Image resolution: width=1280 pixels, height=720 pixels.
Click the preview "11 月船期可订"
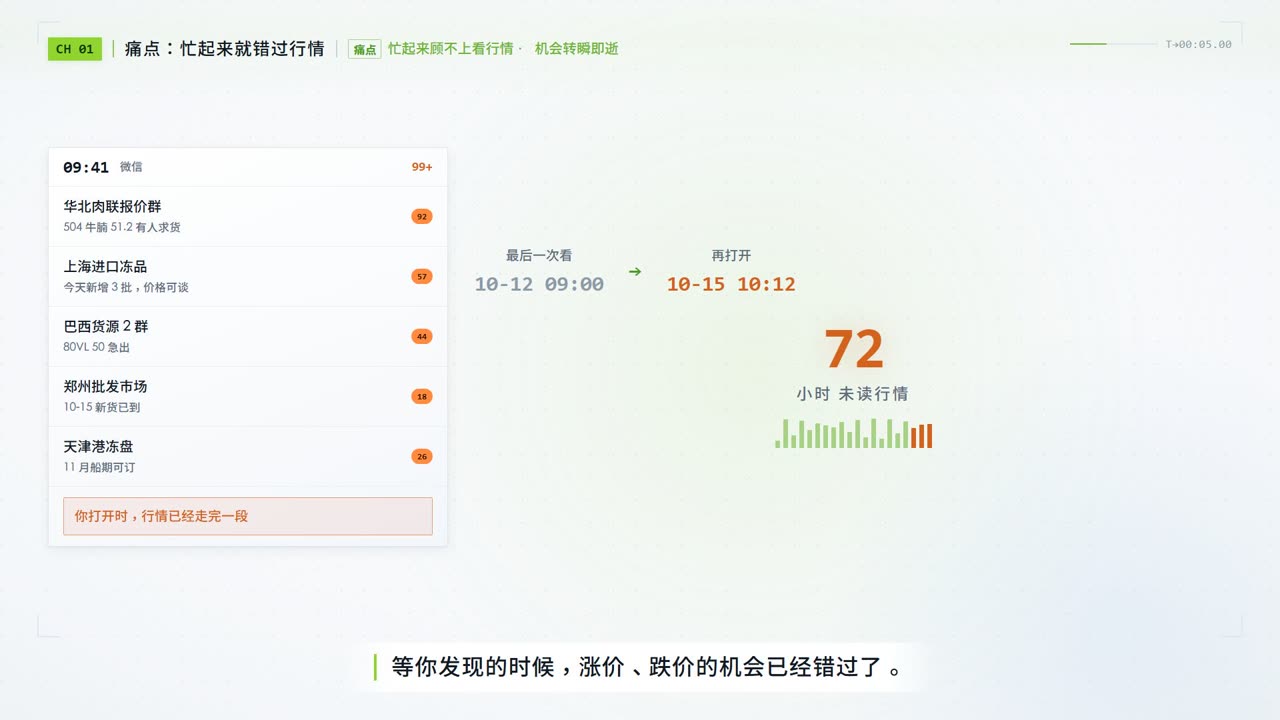tap(100, 468)
